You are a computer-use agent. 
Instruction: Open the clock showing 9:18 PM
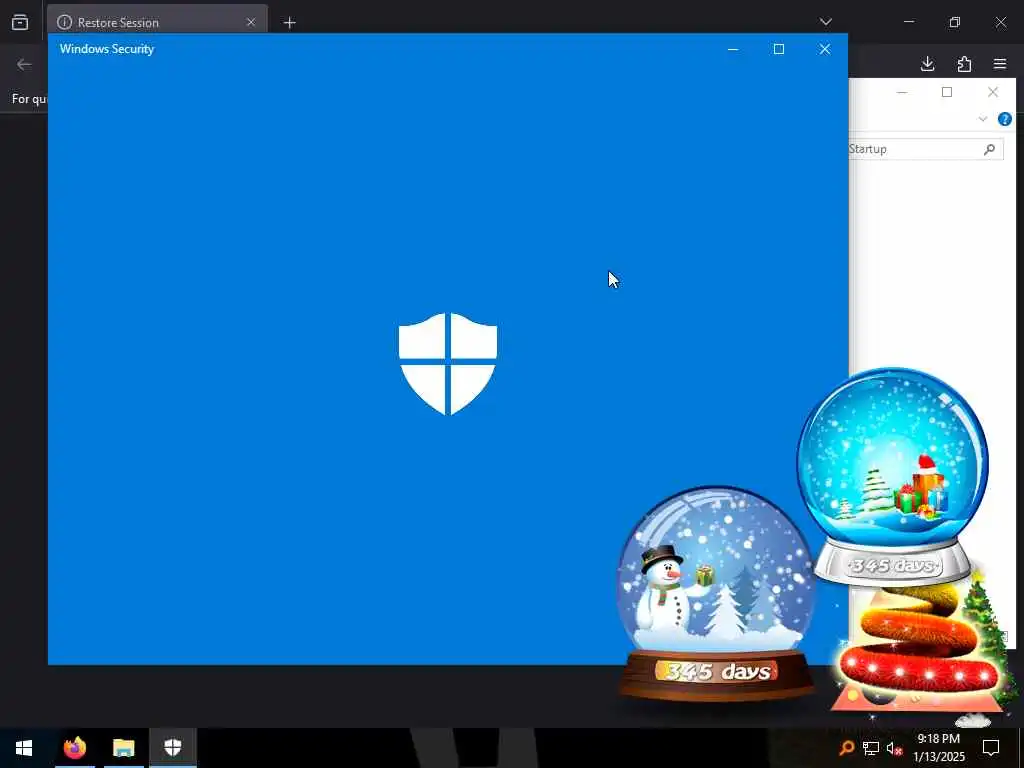click(938, 748)
